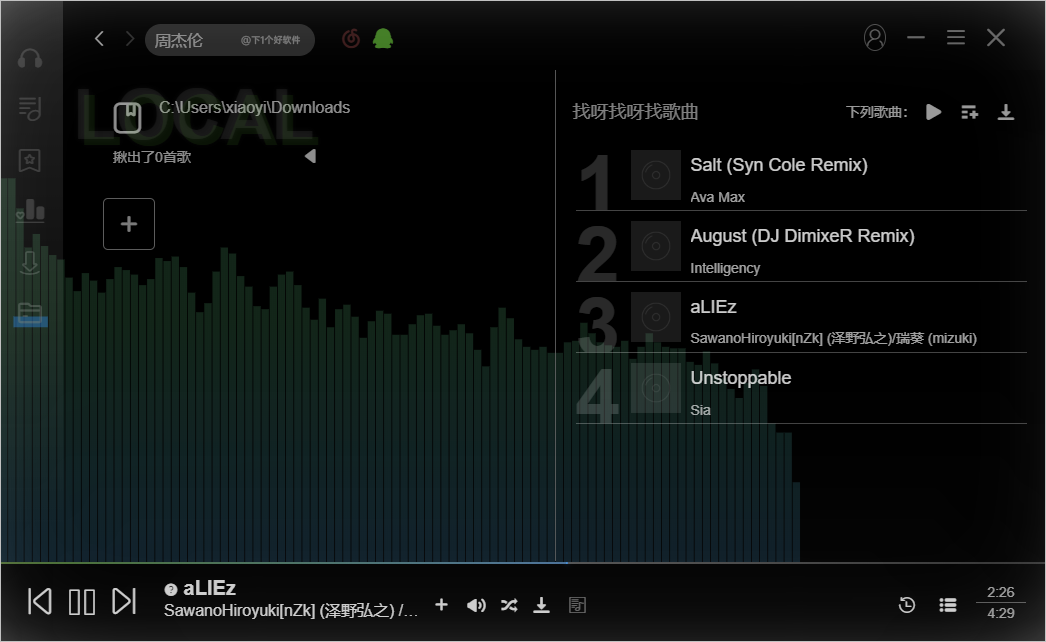Image resolution: width=1046 pixels, height=642 pixels.
Task: Open the playback history clock icon
Action: (907, 605)
